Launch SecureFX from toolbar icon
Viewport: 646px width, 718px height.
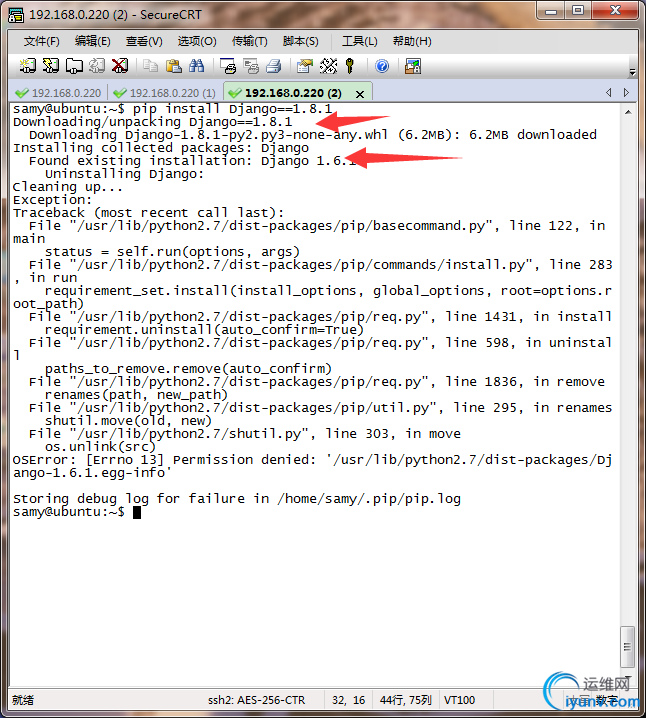point(413,66)
